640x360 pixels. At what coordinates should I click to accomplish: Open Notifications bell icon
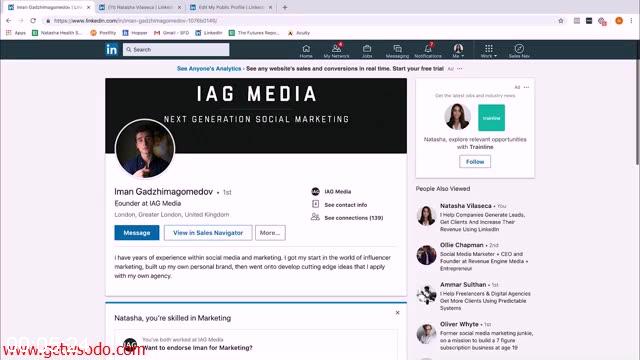(428, 51)
